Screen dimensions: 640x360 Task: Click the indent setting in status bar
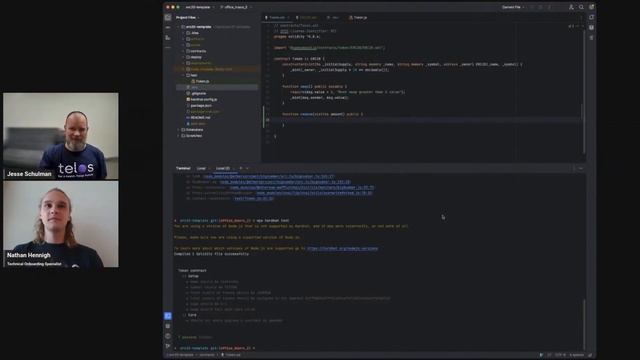[576, 355]
